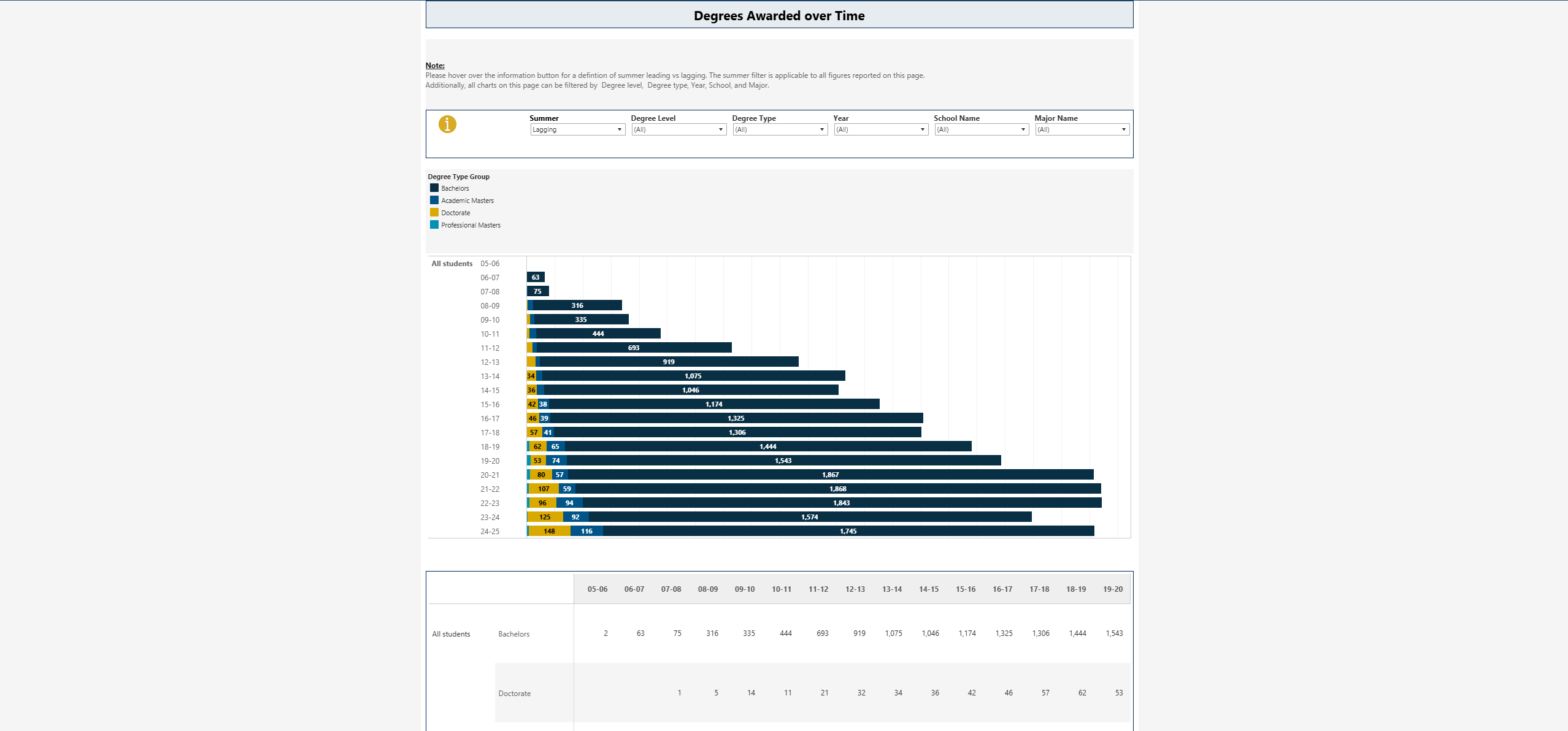Screen dimensions: 1568x731
Task: Click the 116 Academic Masters segment
Action: click(586, 531)
